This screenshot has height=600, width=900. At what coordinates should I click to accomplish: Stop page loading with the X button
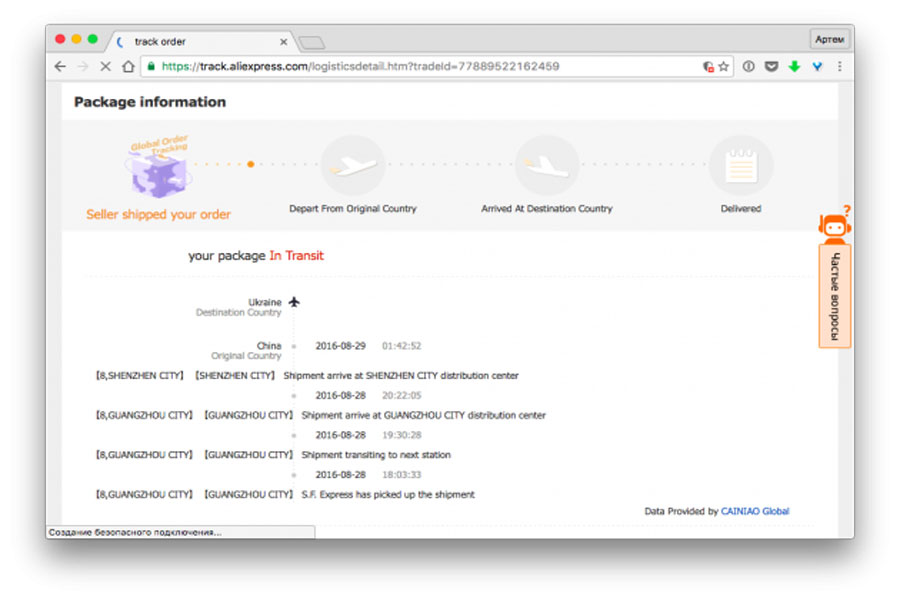106,67
